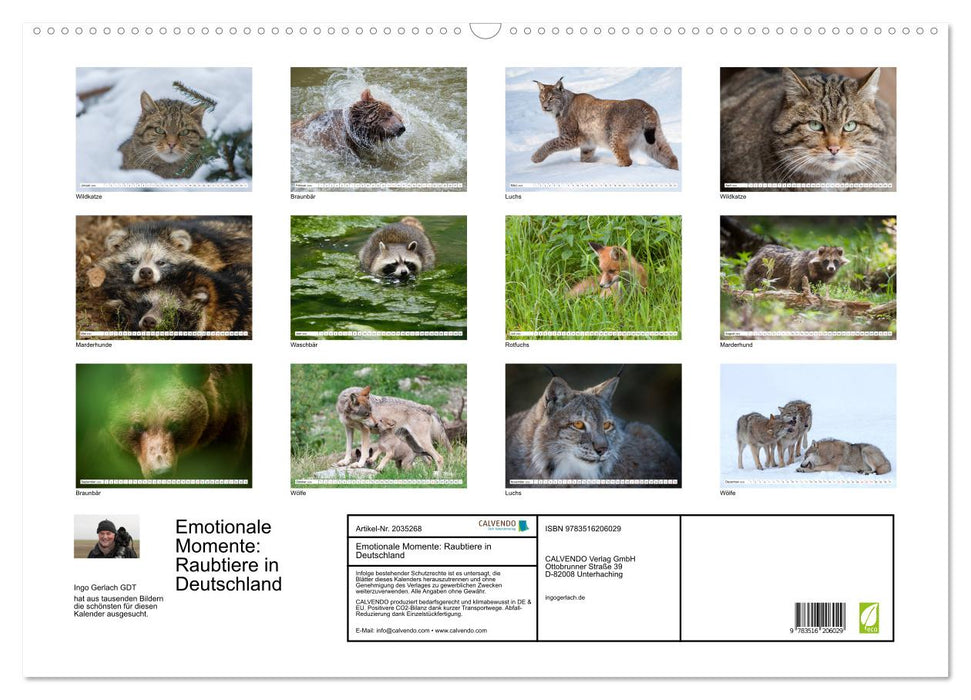Select the Marderhunde group photo
971x700 pixels.
coord(163,277)
